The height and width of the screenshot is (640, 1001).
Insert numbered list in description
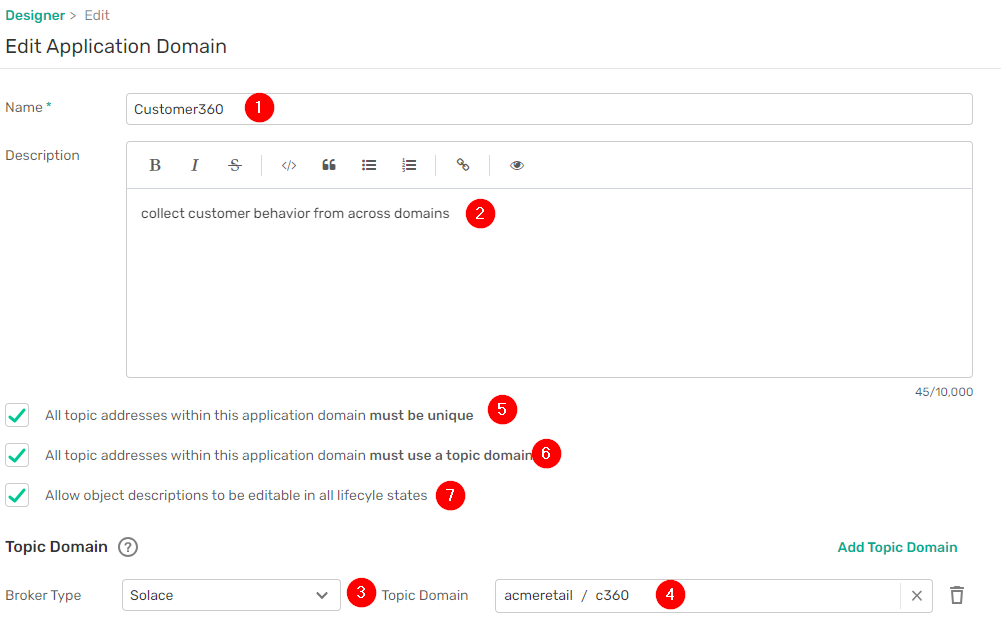pyautogui.click(x=409, y=166)
